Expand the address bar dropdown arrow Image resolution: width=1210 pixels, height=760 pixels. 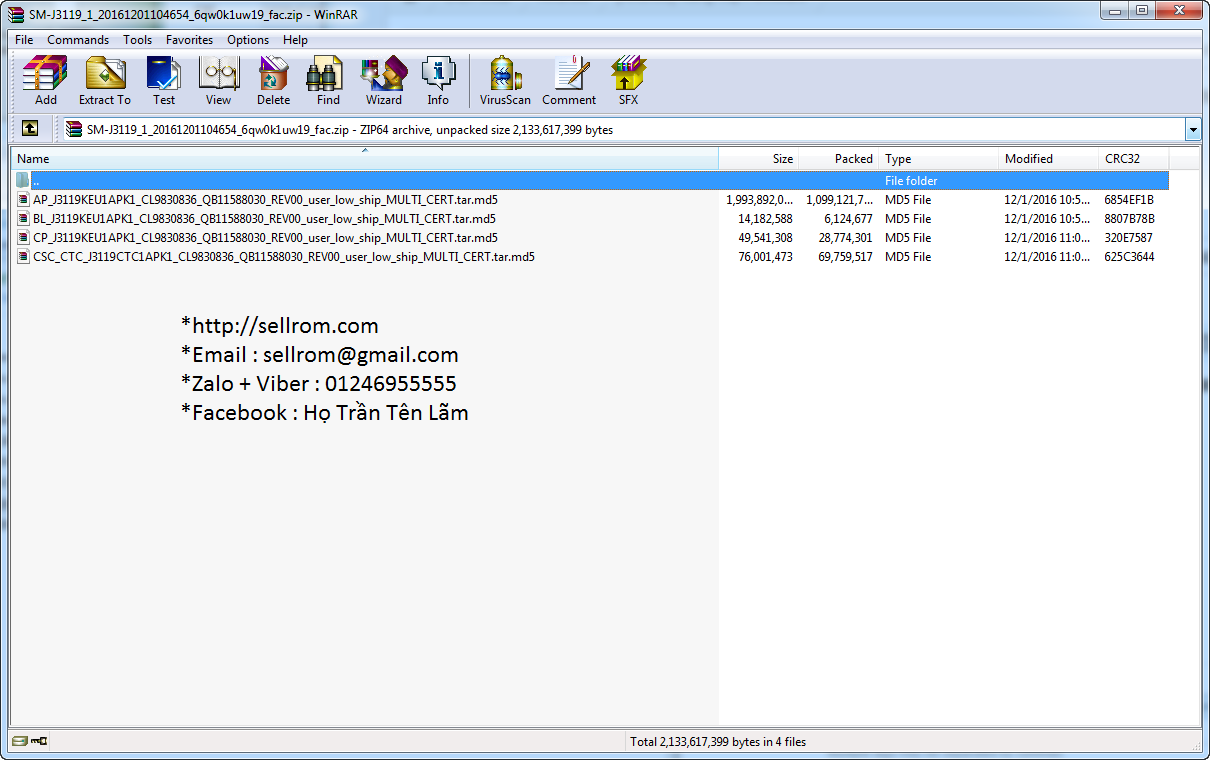pyautogui.click(x=1192, y=129)
